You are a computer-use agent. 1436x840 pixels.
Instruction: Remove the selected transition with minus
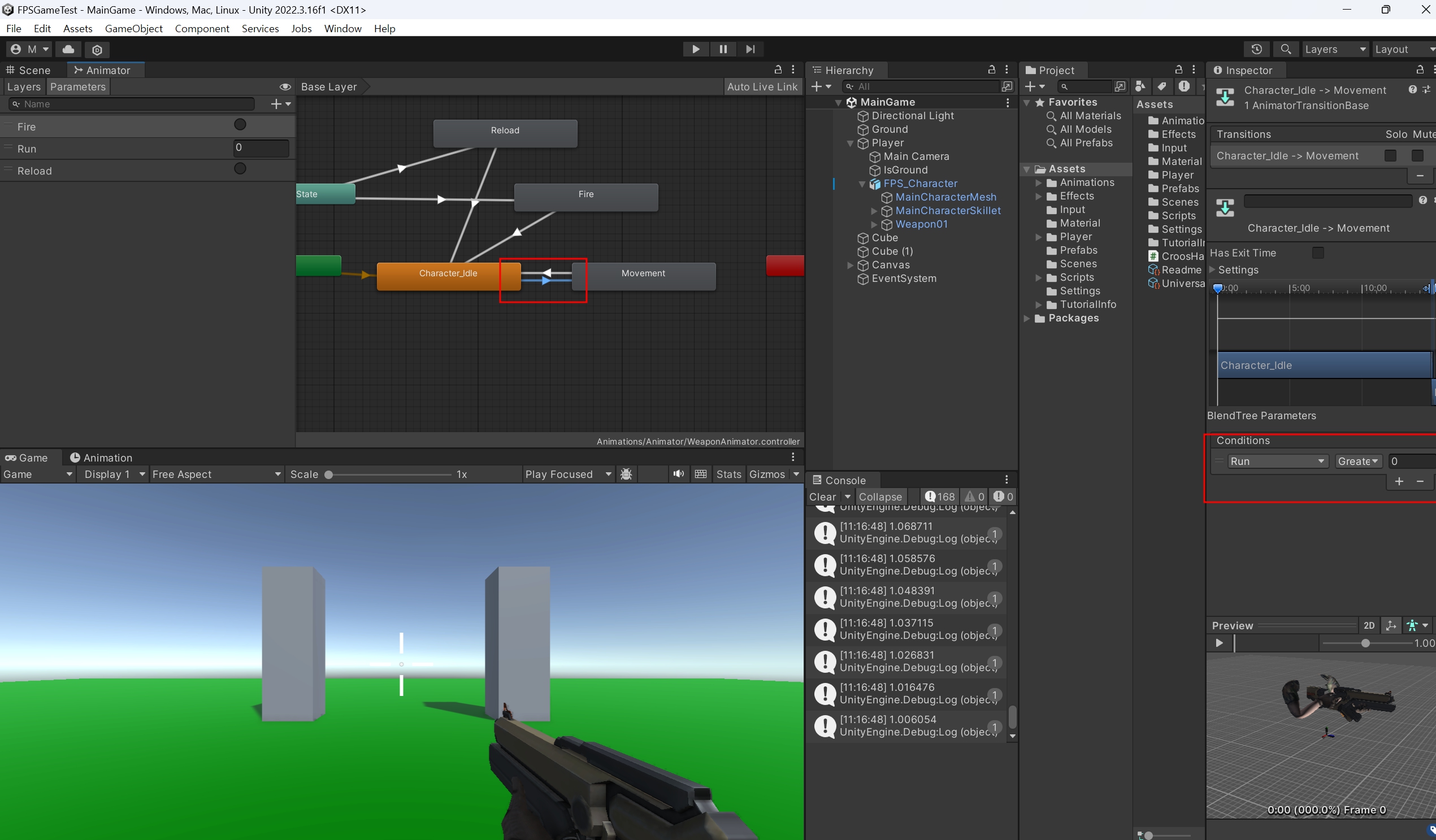pyautogui.click(x=1420, y=176)
